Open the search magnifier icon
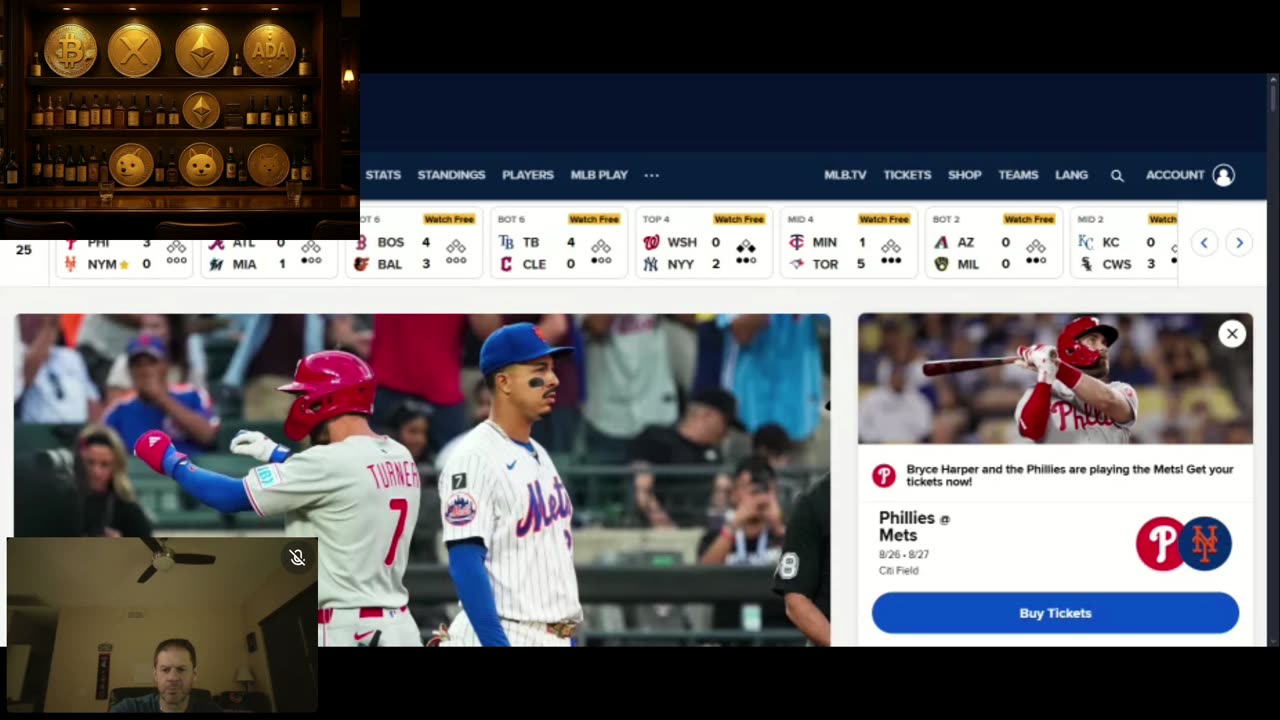The image size is (1280, 720). pos(1117,175)
